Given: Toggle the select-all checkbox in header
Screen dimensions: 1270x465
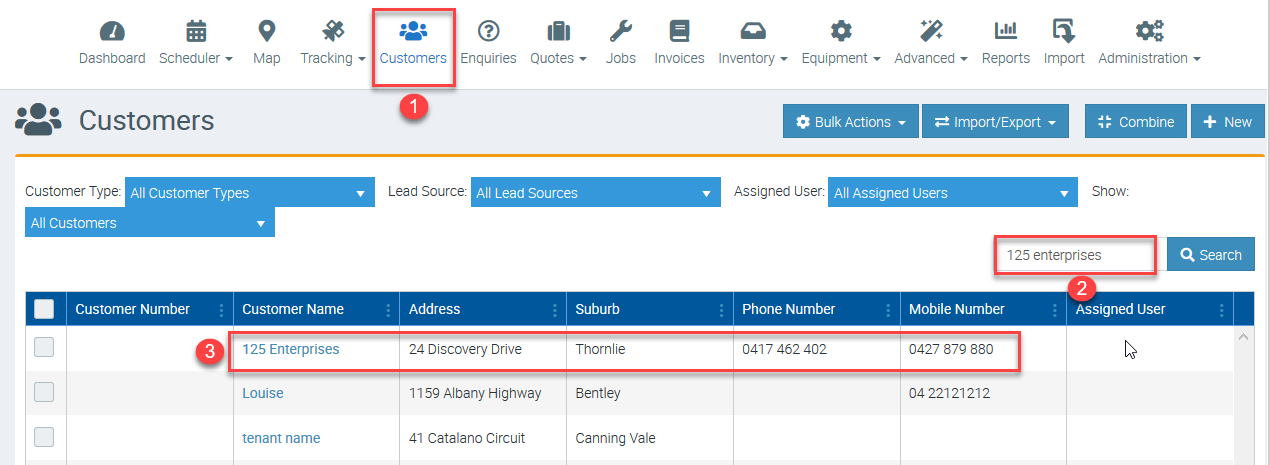Looking at the screenshot, I should [x=44, y=309].
